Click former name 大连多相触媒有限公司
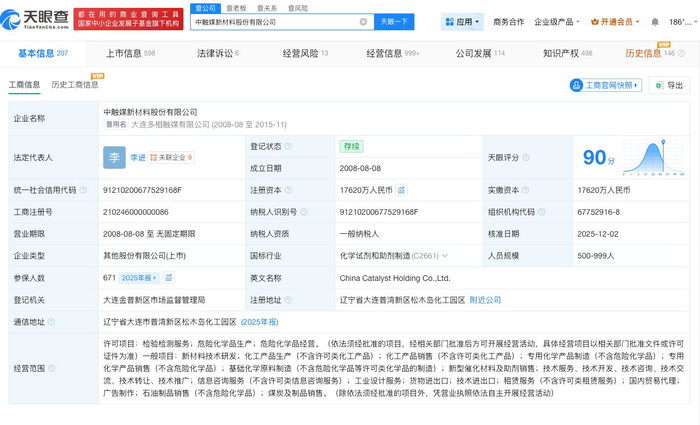The image size is (700, 425). pyautogui.click(x=170, y=125)
